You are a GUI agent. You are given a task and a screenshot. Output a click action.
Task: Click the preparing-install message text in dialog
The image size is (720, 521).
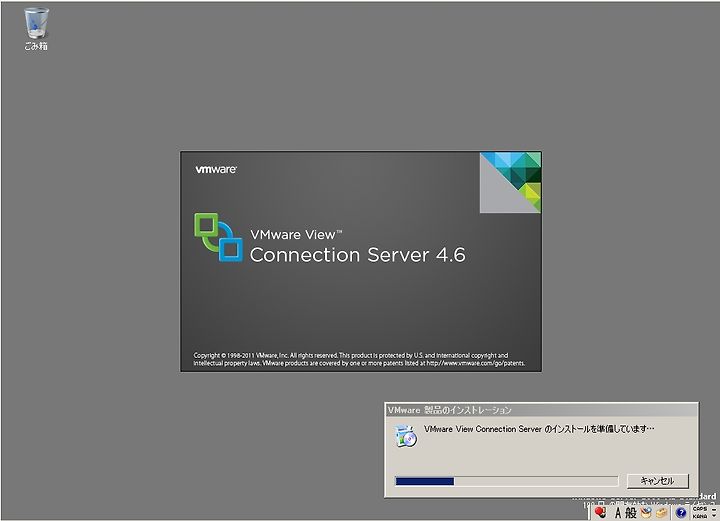[x=539, y=429]
